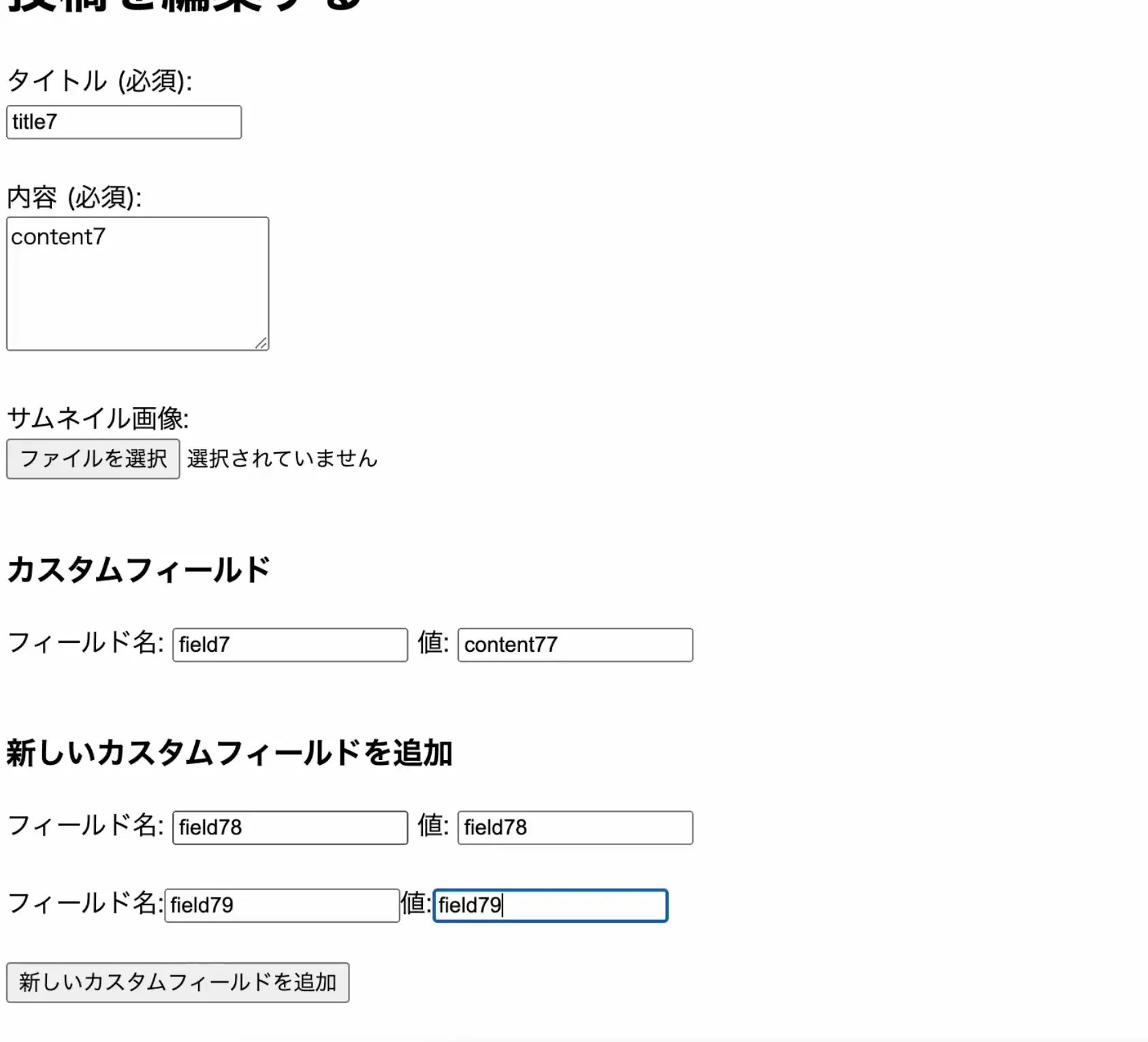Click the ファイルを選択 file chooser button
This screenshot has height=1042, width=1148.
tap(93, 459)
